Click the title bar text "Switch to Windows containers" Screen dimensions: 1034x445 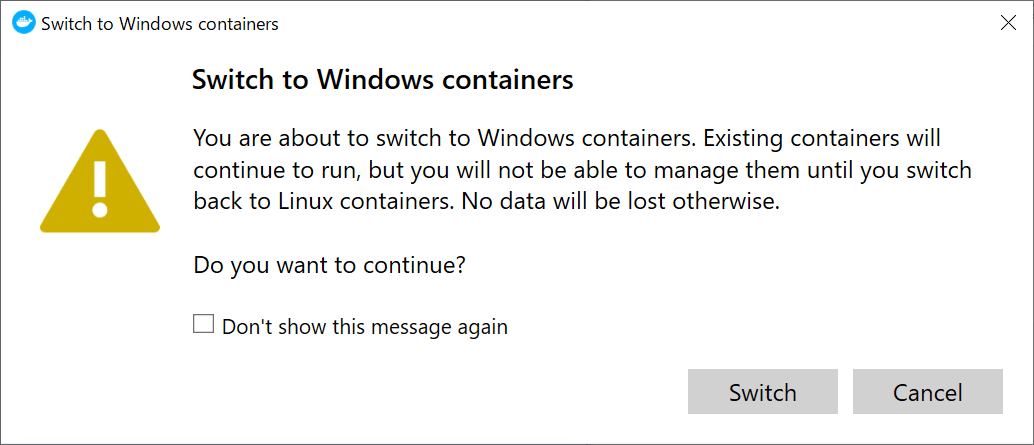point(159,23)
